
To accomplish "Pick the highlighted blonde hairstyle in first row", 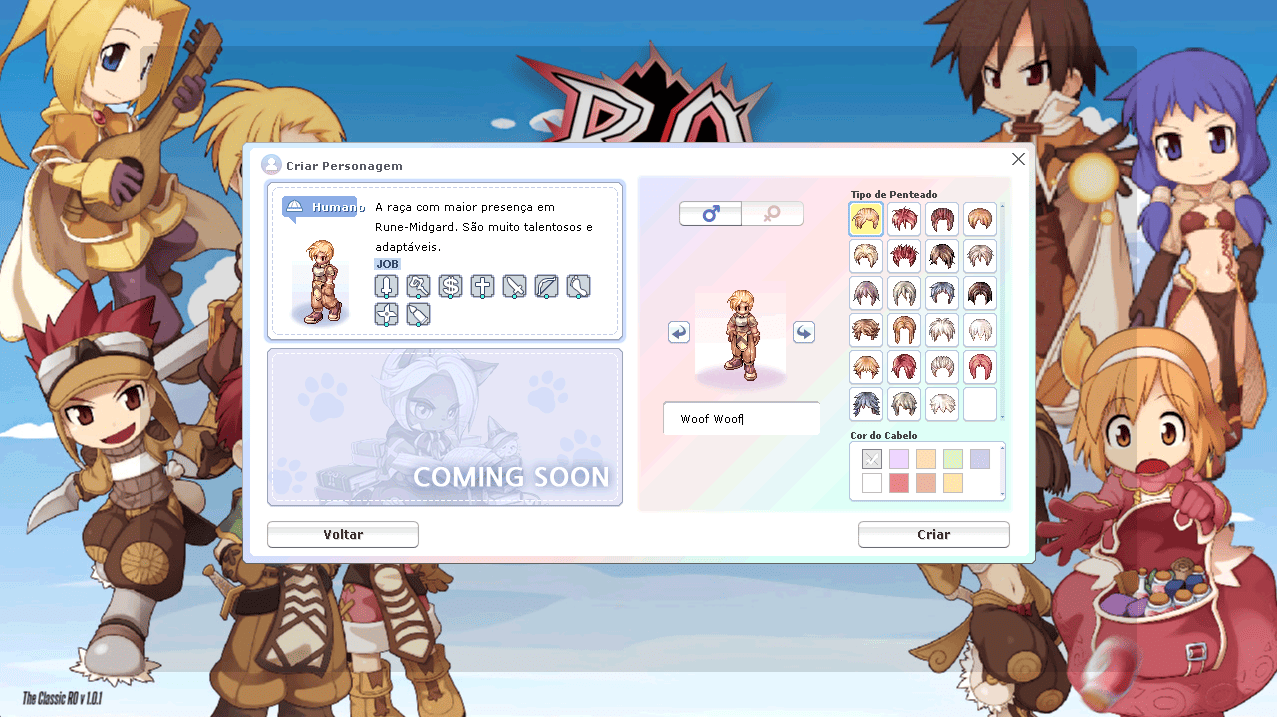I will (866, 219).
